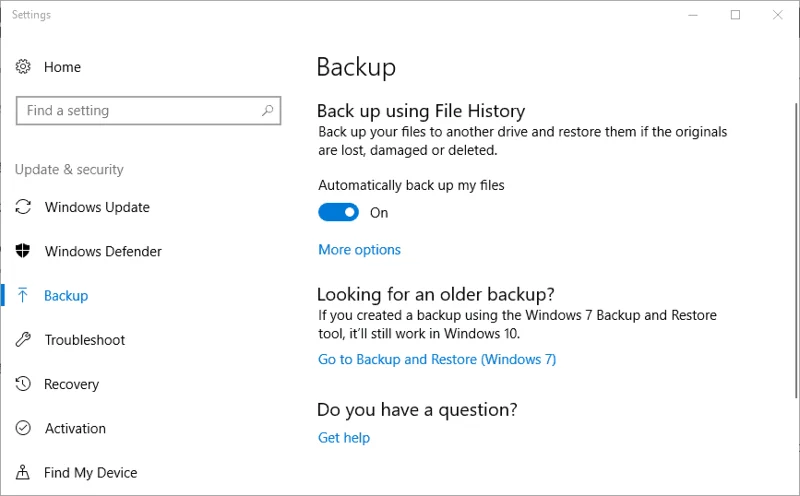Click the Recovery clock icon

[x=23, y=384]
